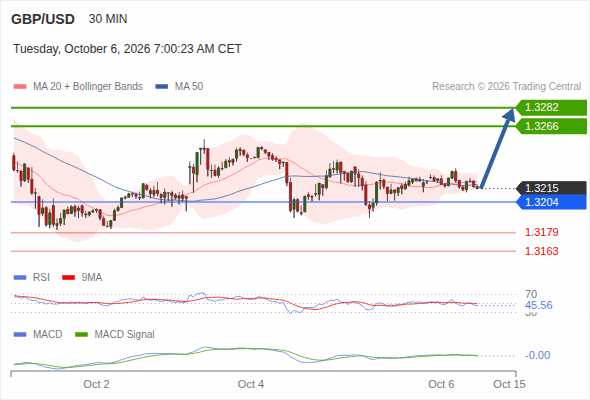
Task: Click the Oct 4 date axis label
Action: [x=251, y=384]
